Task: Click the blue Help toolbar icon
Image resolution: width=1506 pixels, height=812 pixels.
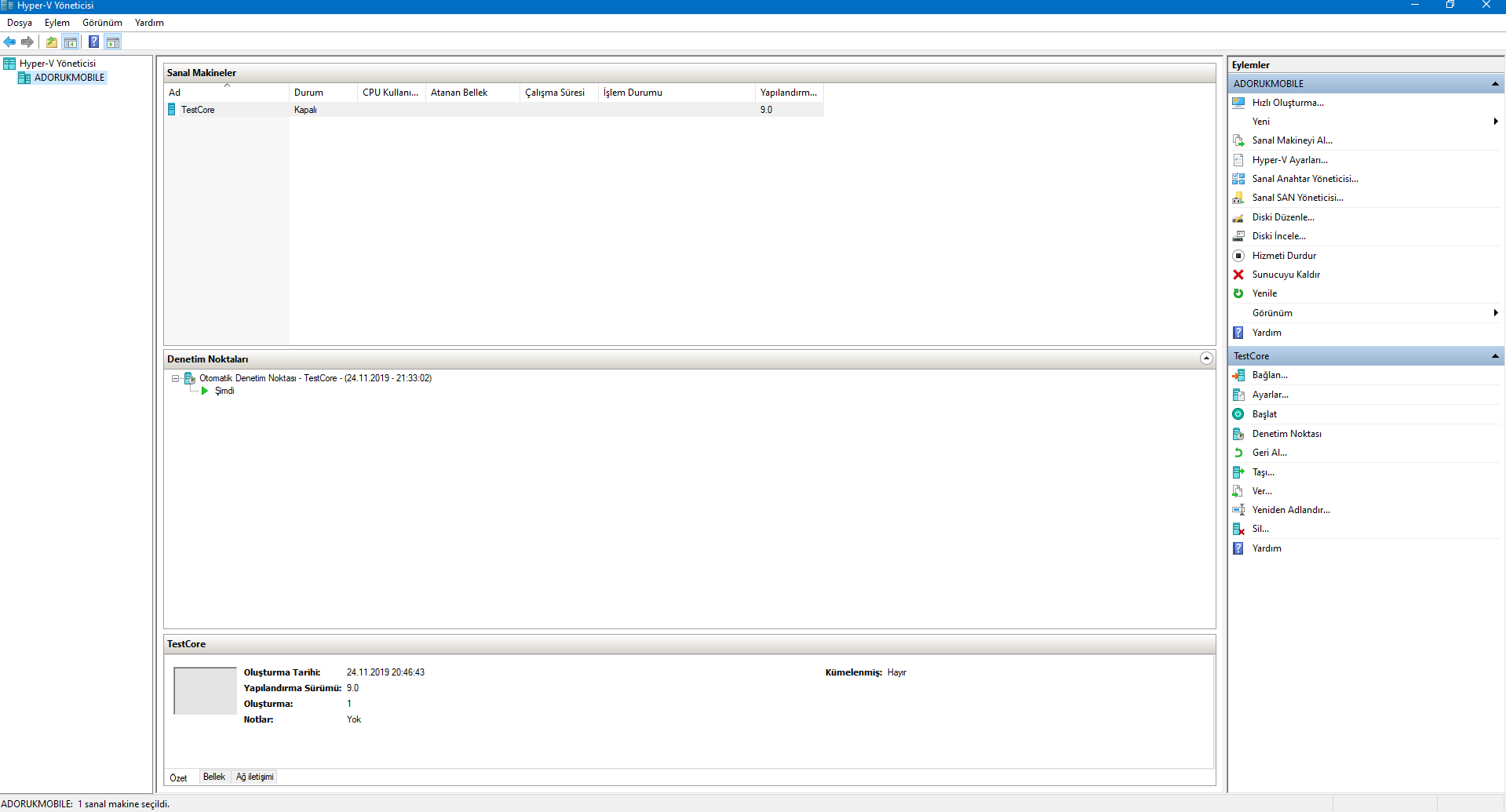Action: [94, 42]
